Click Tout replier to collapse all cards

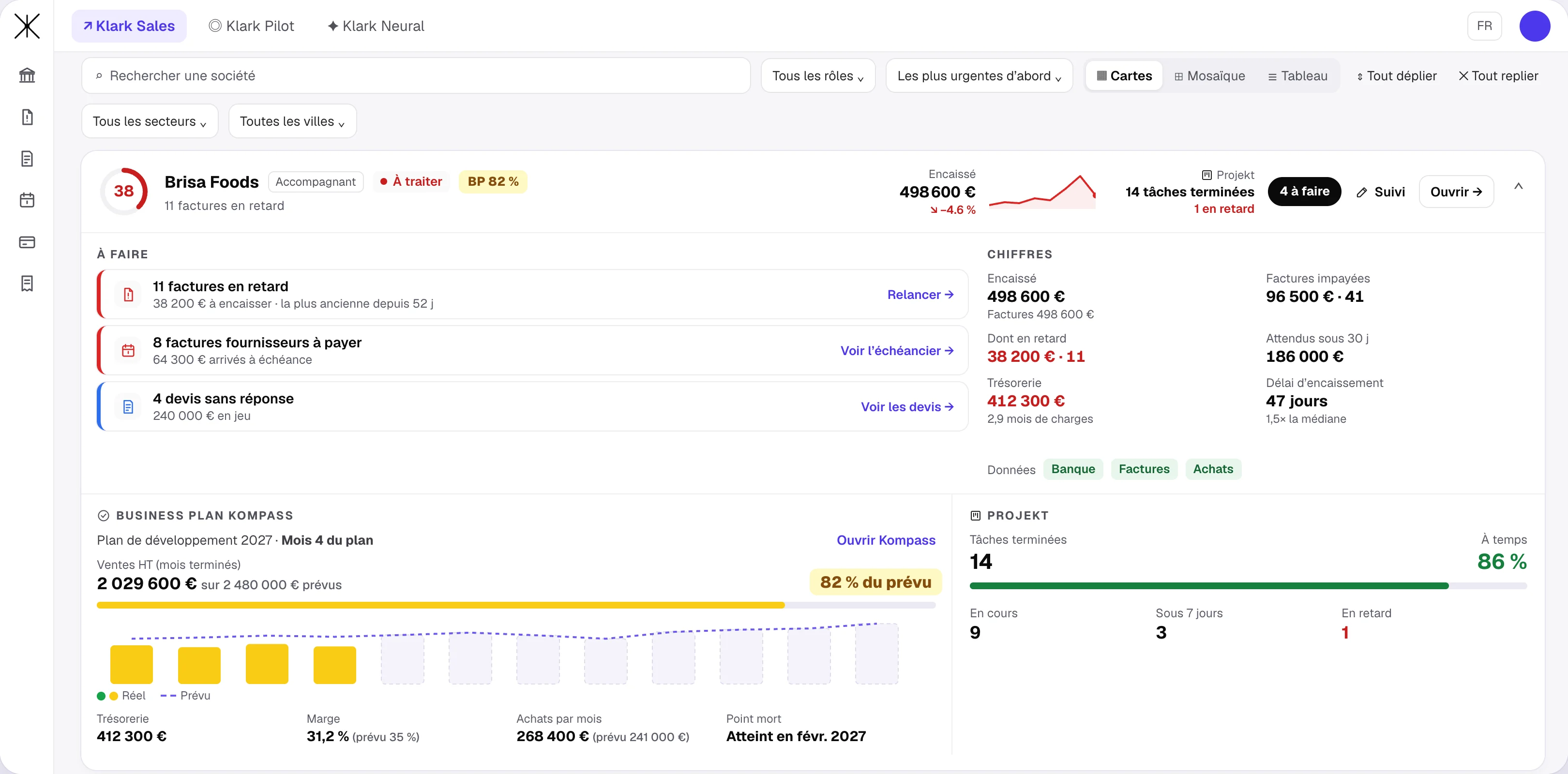[x=1498, y=76]
